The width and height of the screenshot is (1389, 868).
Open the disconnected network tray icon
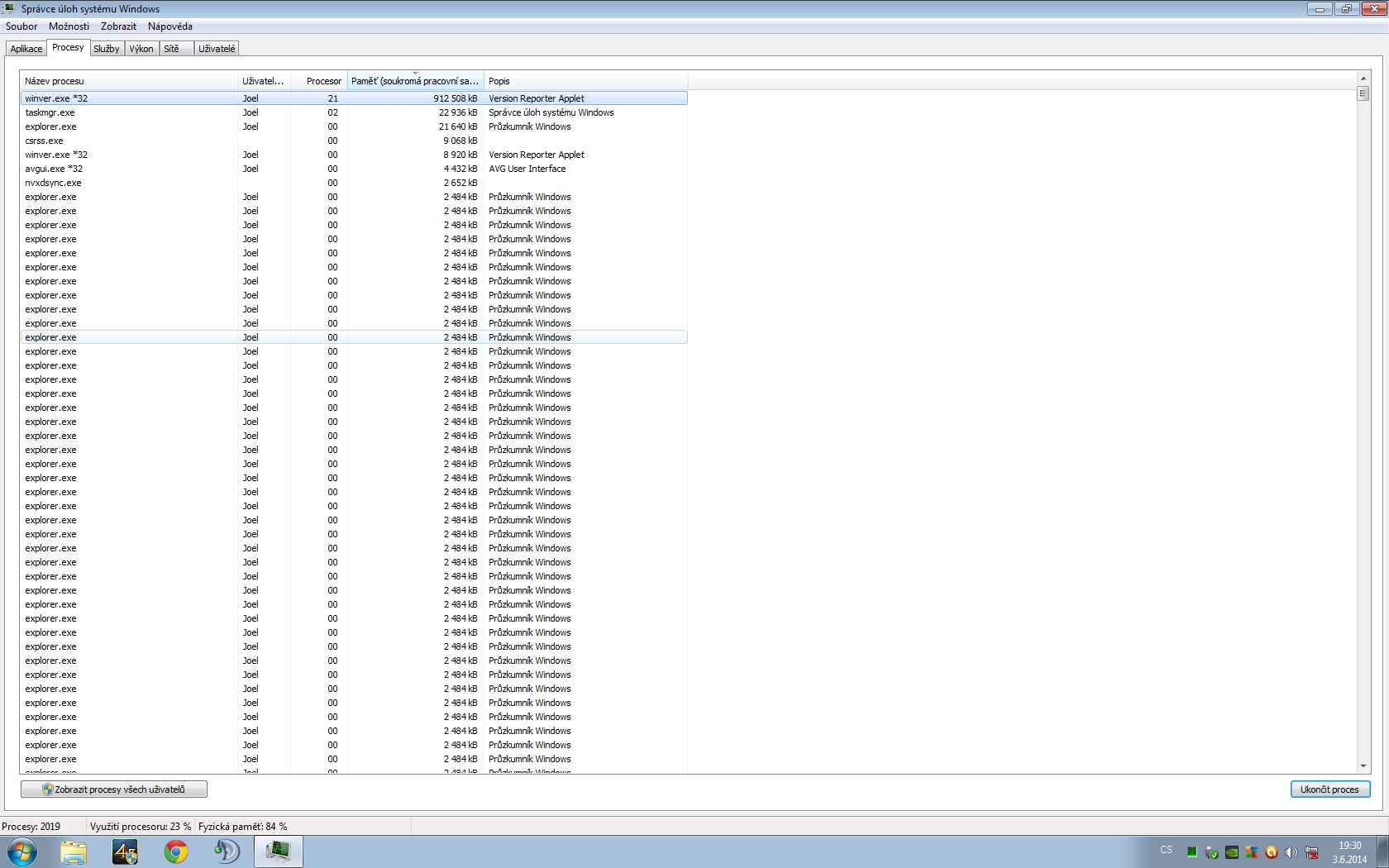click(1311, 852)
